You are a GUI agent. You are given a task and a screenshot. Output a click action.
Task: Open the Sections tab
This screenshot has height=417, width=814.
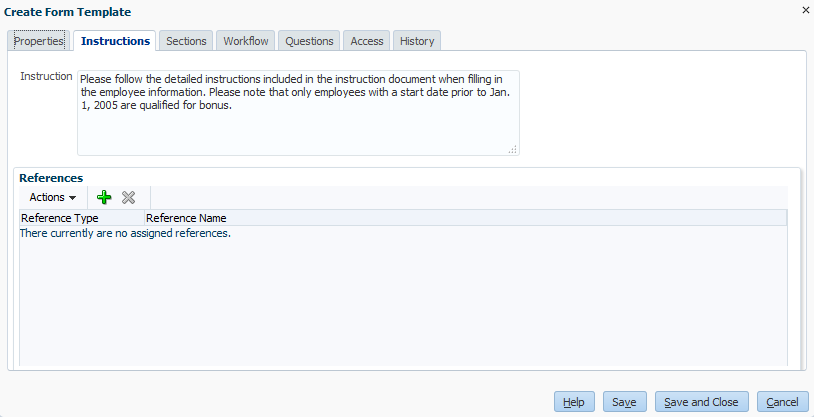coord(186,41)
